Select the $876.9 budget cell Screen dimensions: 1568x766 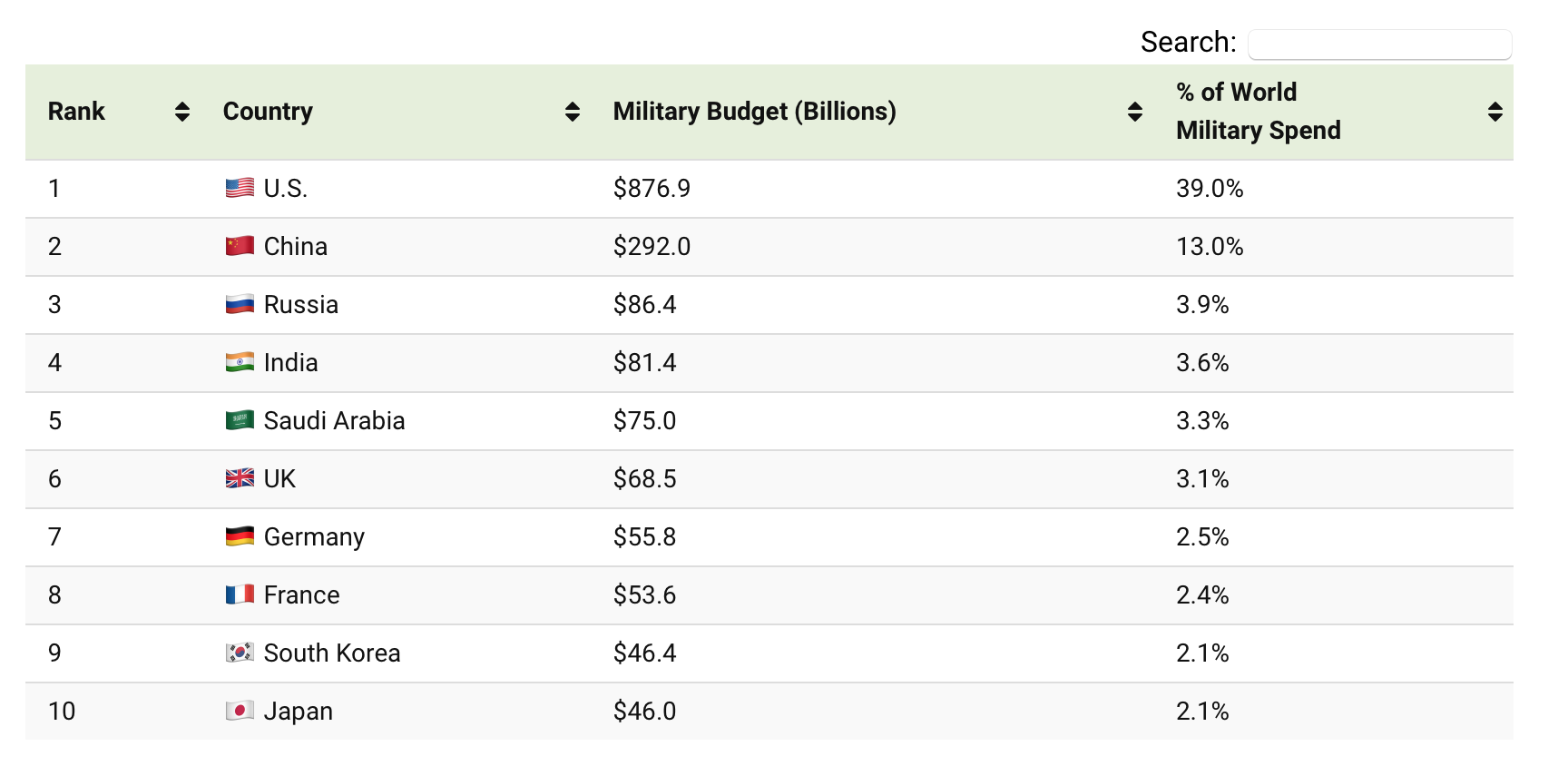[x=652, y=189]
